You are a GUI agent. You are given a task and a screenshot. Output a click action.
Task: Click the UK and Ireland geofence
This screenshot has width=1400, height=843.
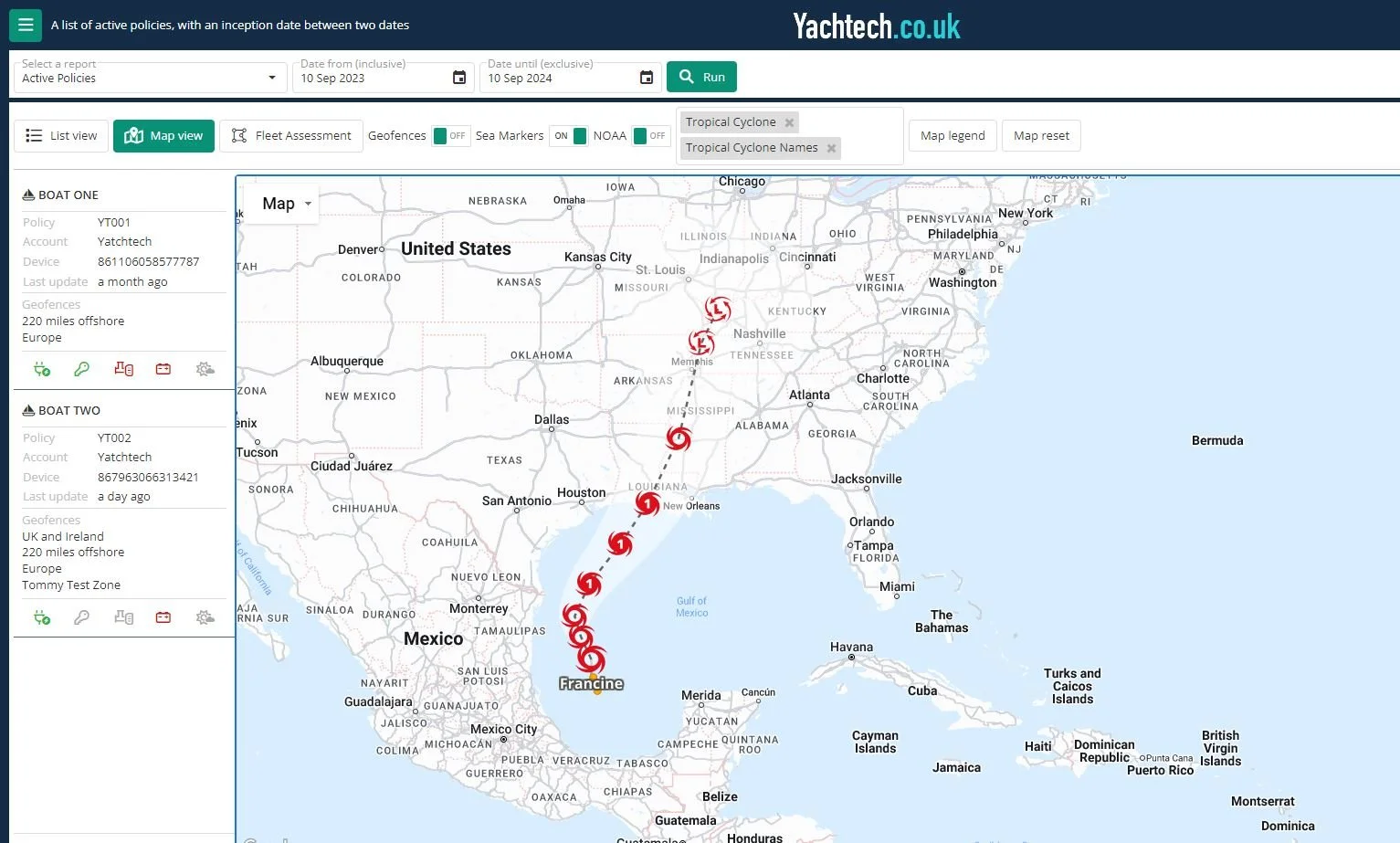pyautogui.click(x=63, y=536)
